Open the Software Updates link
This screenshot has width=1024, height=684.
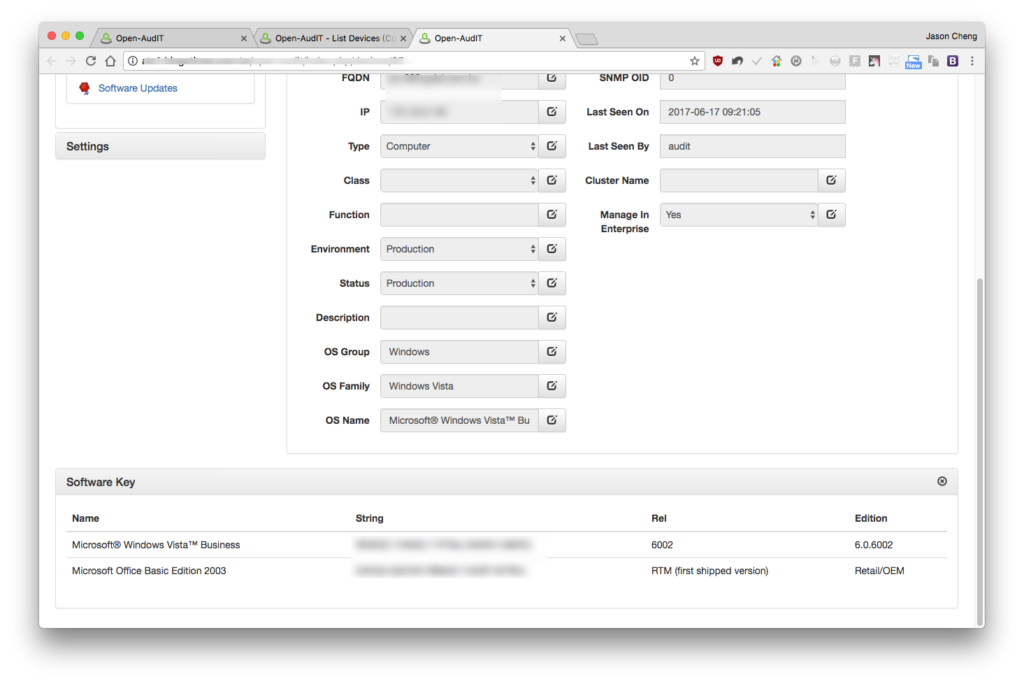138,88
